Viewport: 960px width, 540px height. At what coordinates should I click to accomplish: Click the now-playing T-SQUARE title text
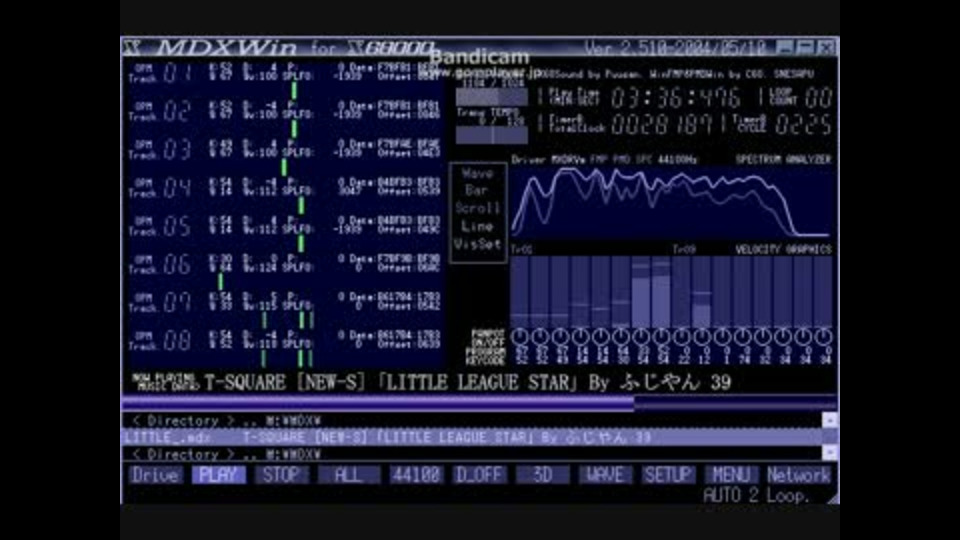click(x=468, y=383)
